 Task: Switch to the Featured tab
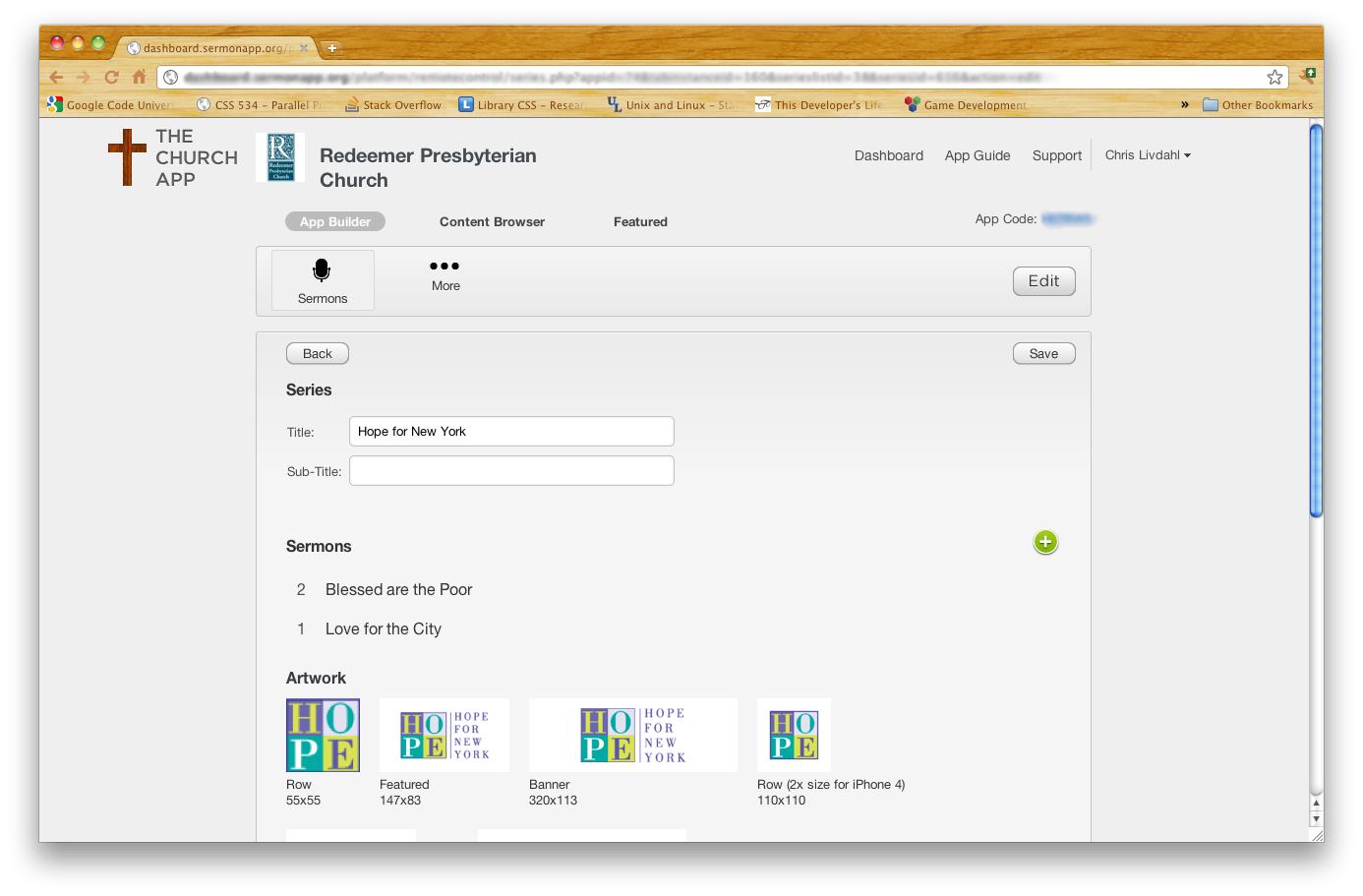tap(640, 222)
